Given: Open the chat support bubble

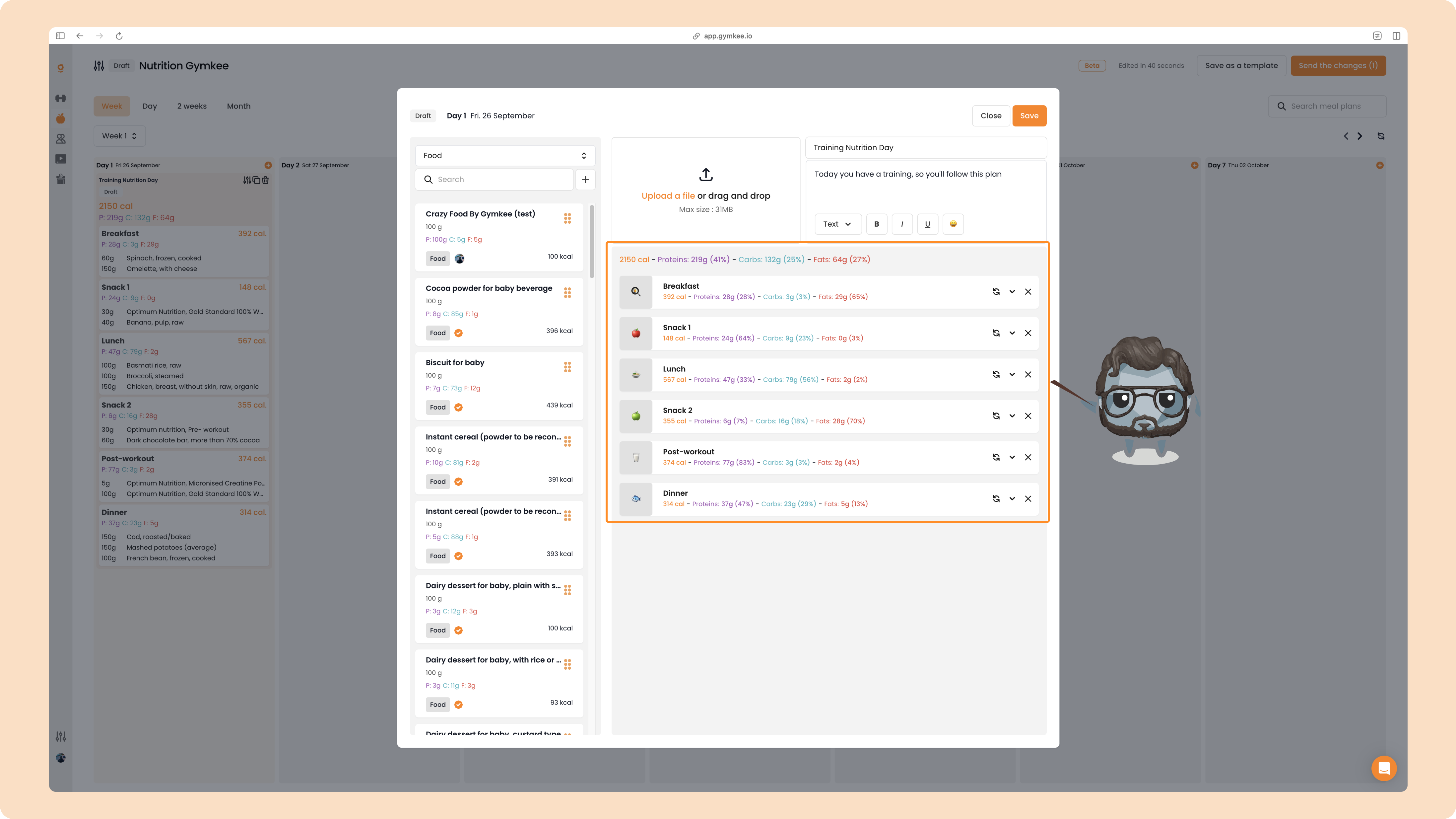Looking at the screenshot, I should coord(1384,768).
